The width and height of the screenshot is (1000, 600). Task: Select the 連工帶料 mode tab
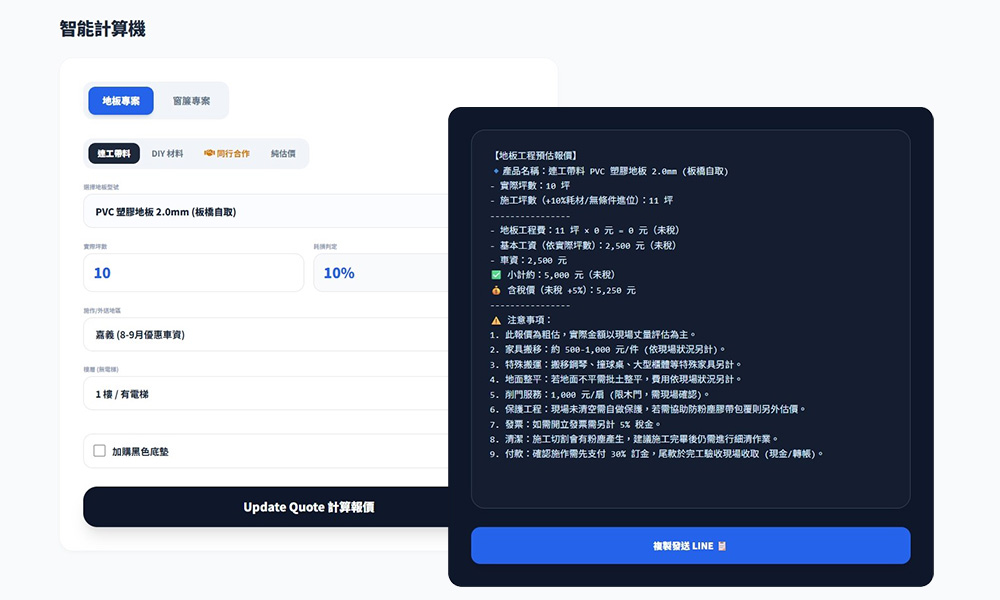click(114, 154)
